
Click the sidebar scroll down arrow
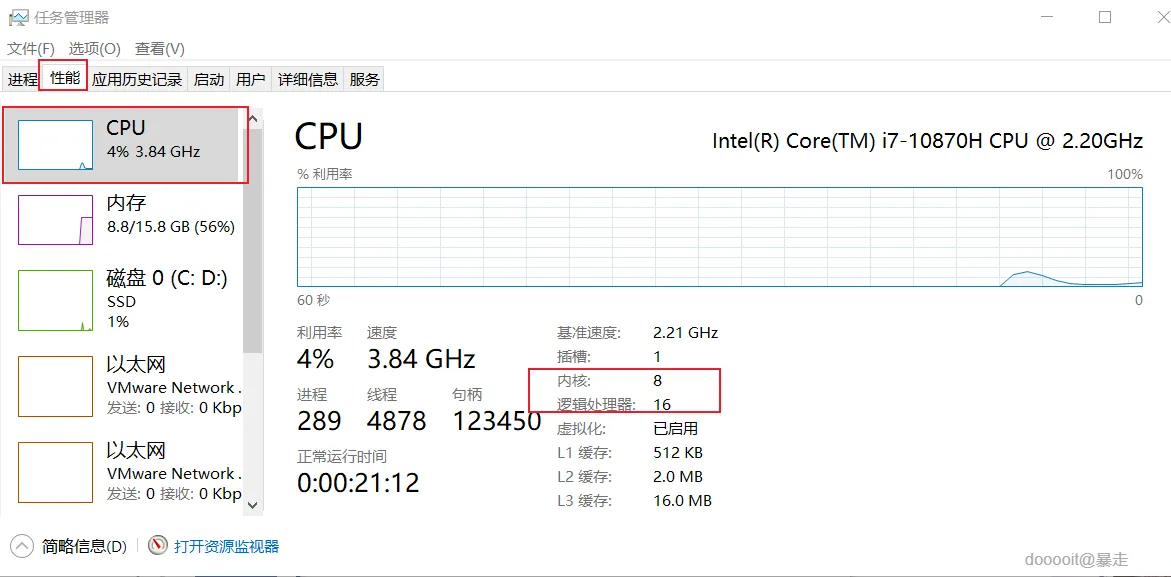(x=253, y=505)
